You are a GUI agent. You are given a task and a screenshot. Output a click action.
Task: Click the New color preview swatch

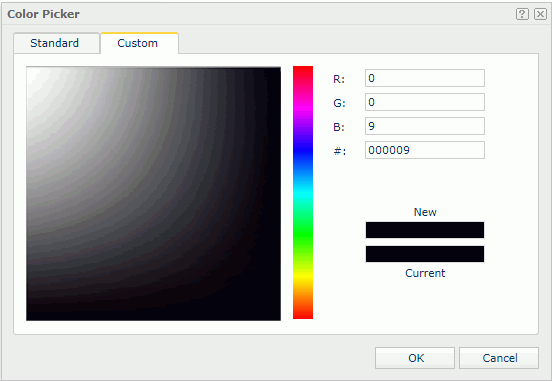[425, 230]
